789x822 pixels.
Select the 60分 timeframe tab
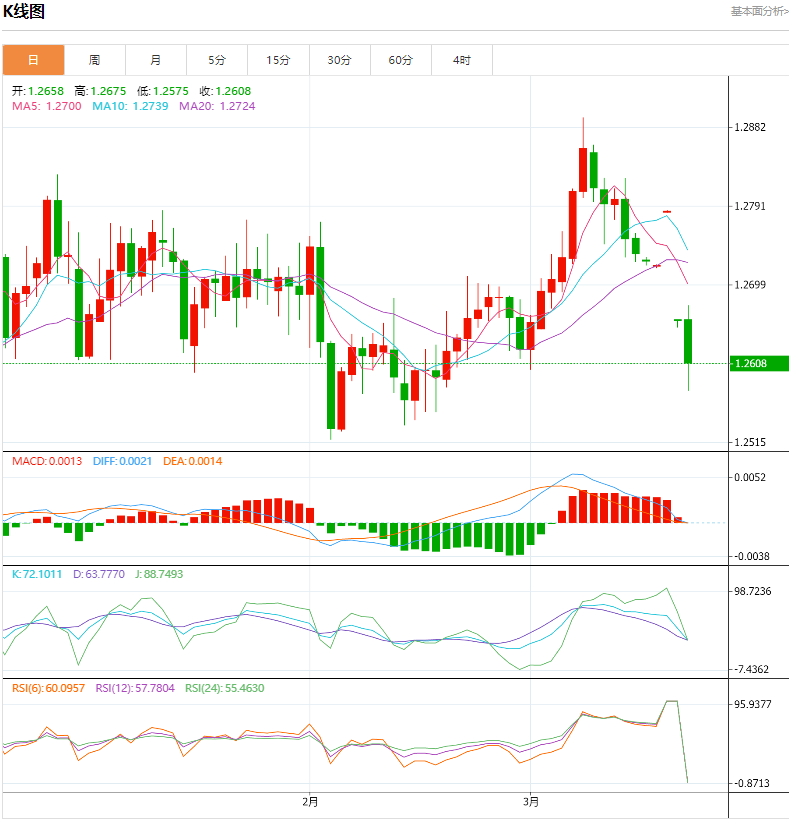(401, 60)
